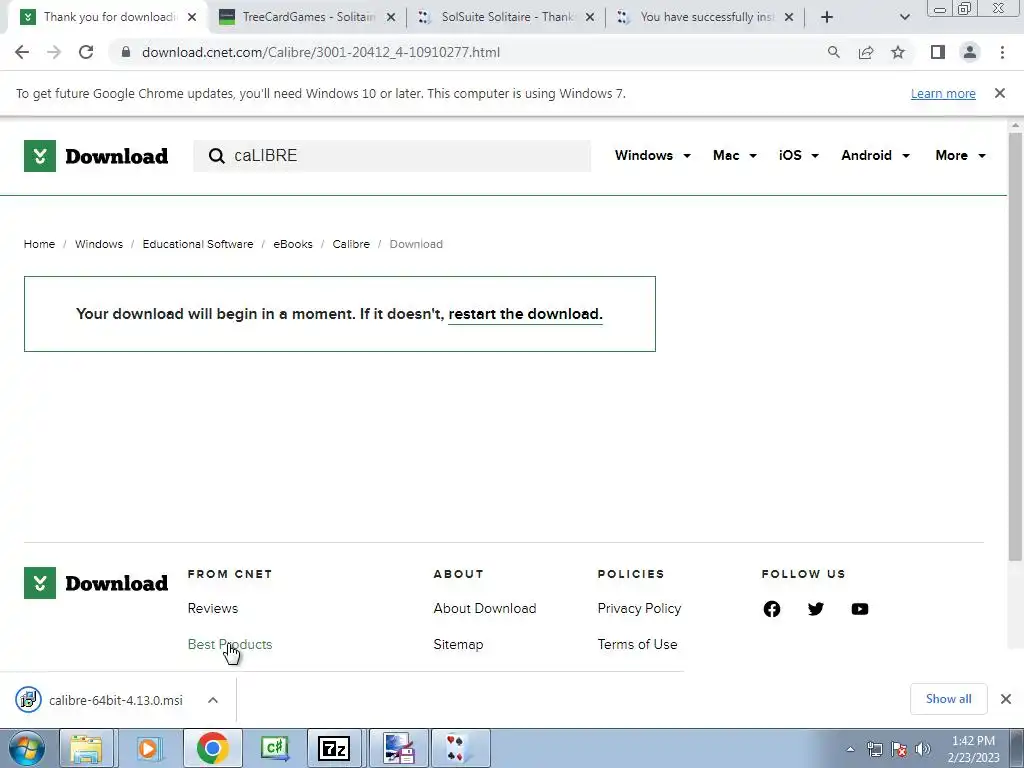Expand the Mac dropdown menu
The height and width of the screenshot is (768, 1024).
(735, 155)
